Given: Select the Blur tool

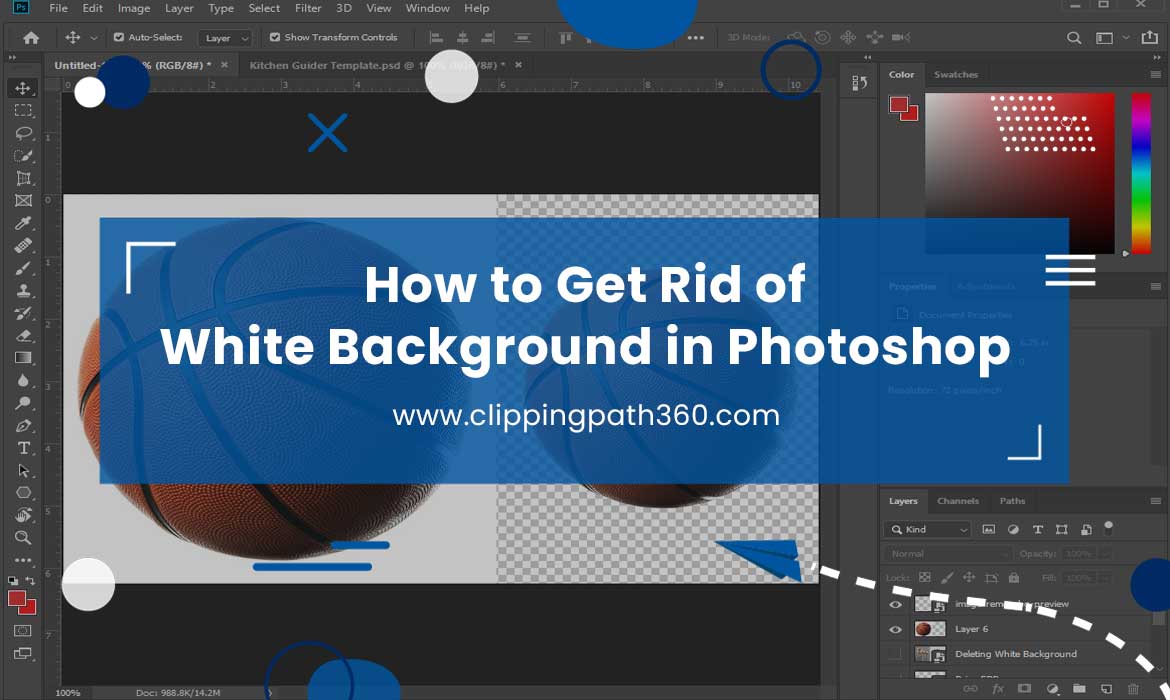Looking at the screenshot, I should (23, 380).
